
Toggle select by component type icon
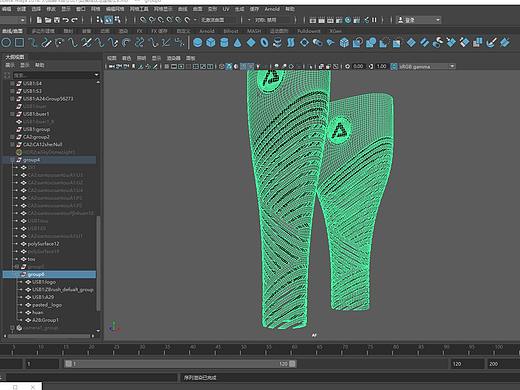point(117,20)
